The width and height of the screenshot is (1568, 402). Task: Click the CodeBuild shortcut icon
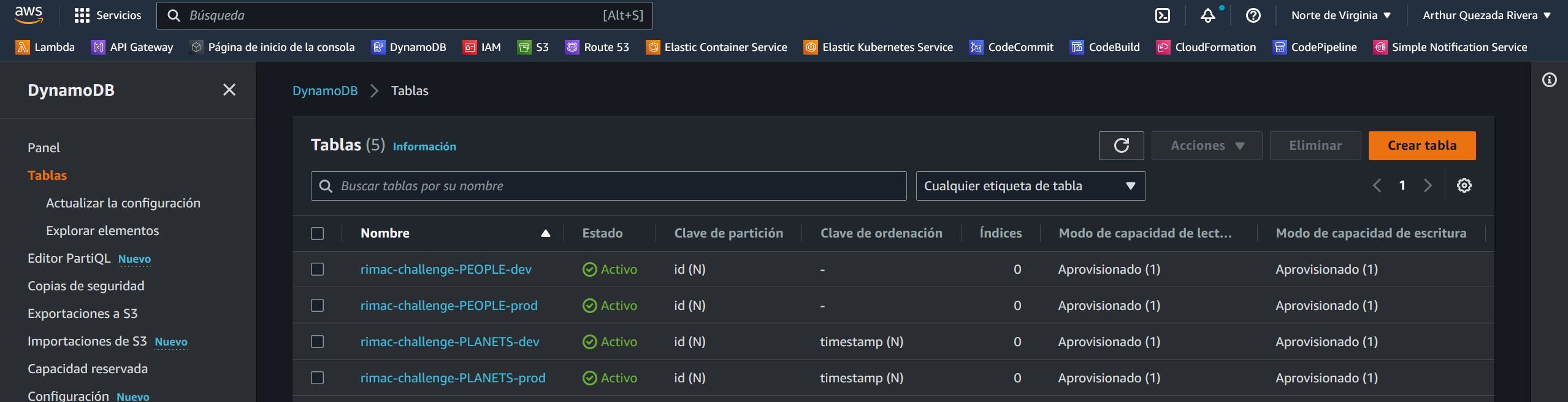(x=1076, y=47)
